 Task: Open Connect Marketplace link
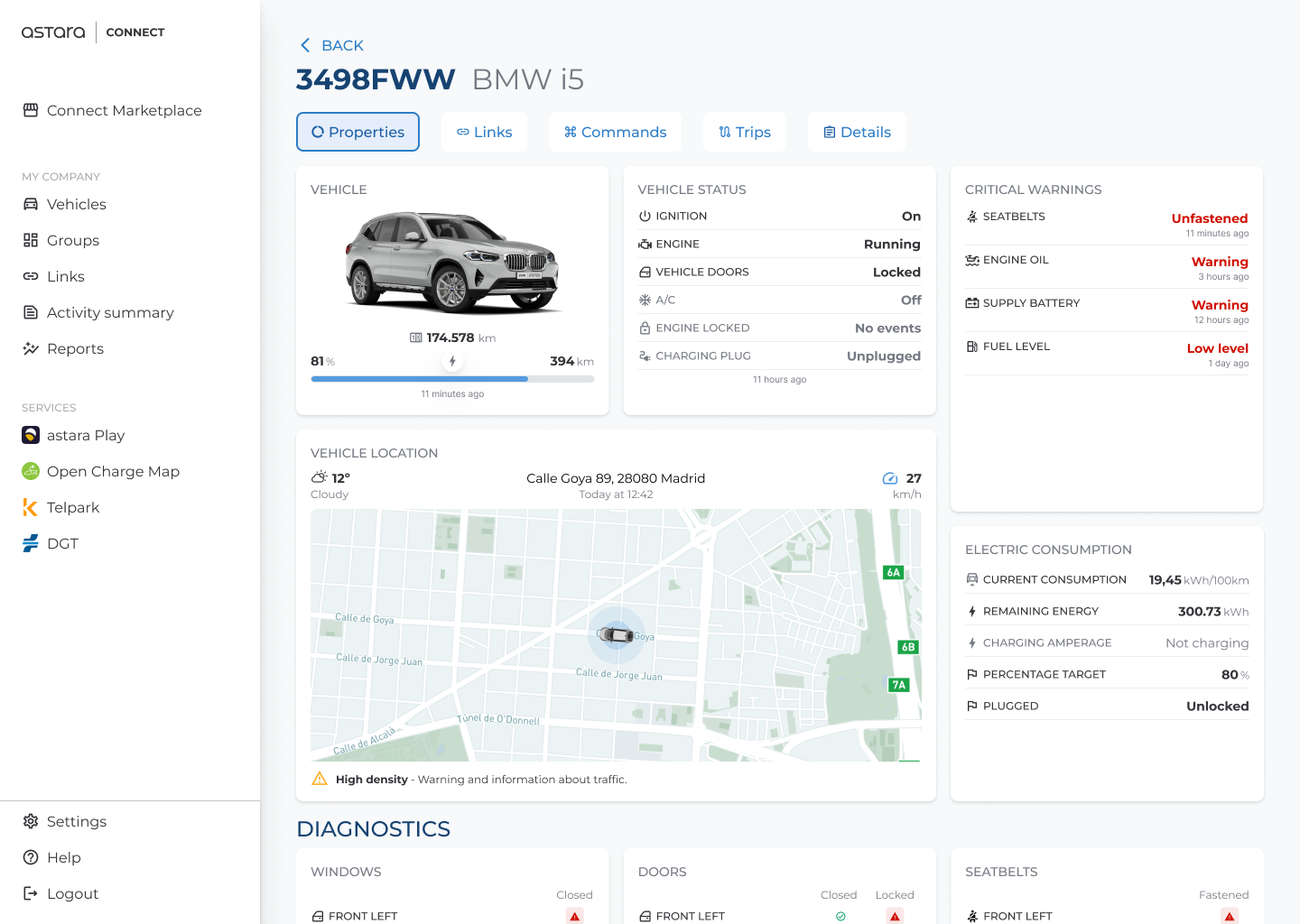coord(125,110)
